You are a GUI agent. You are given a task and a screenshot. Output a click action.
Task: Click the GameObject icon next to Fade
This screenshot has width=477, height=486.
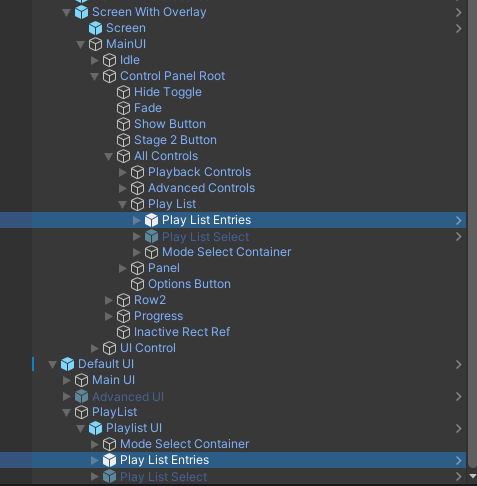(123, 108)
